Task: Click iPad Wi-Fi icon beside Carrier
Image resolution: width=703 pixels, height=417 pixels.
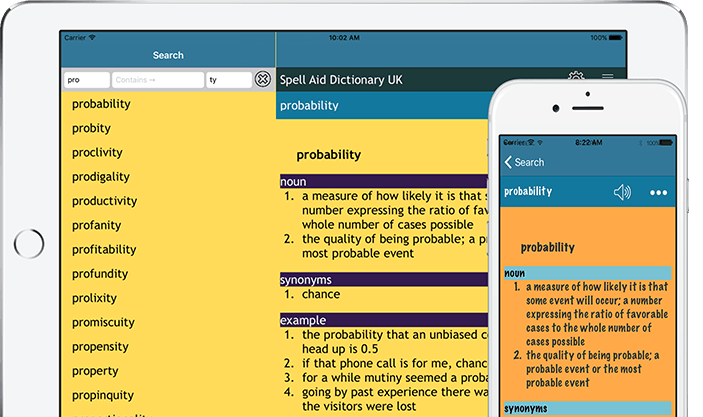Action: pyautogui.click(x=92, y=38)
